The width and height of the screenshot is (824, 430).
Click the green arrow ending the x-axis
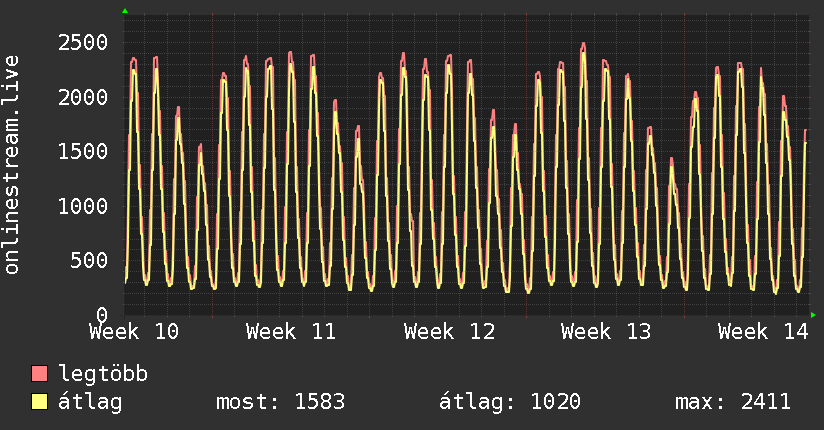click(x=813, y=315)
